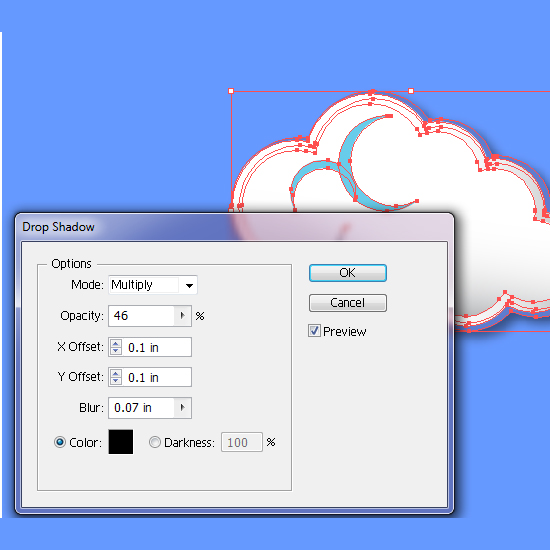The width and height of the screenshot is (550, 550).
Task: Click the Blur value field
Action: point(142,408)
